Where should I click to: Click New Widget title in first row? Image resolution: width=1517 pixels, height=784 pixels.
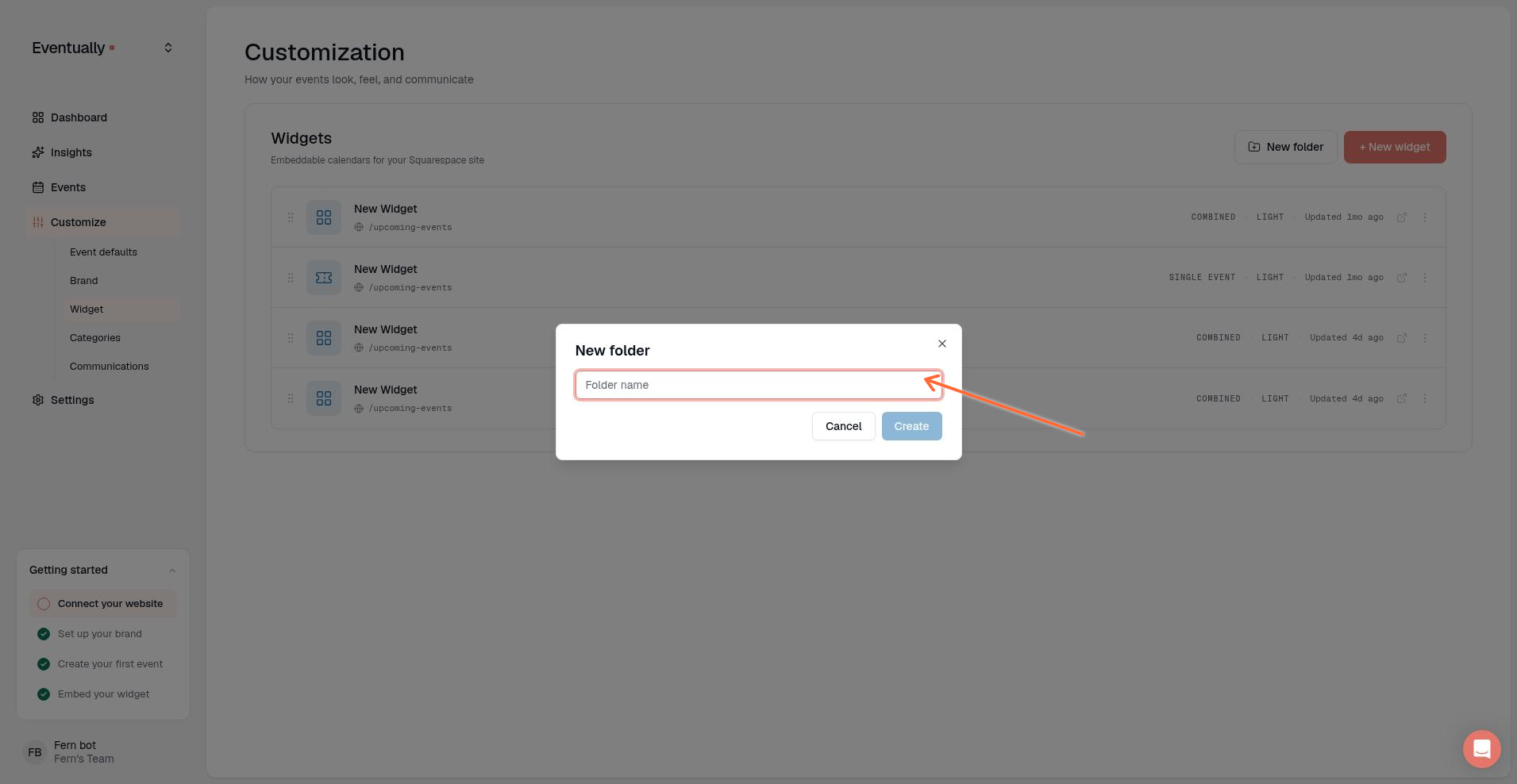(386, 209)
